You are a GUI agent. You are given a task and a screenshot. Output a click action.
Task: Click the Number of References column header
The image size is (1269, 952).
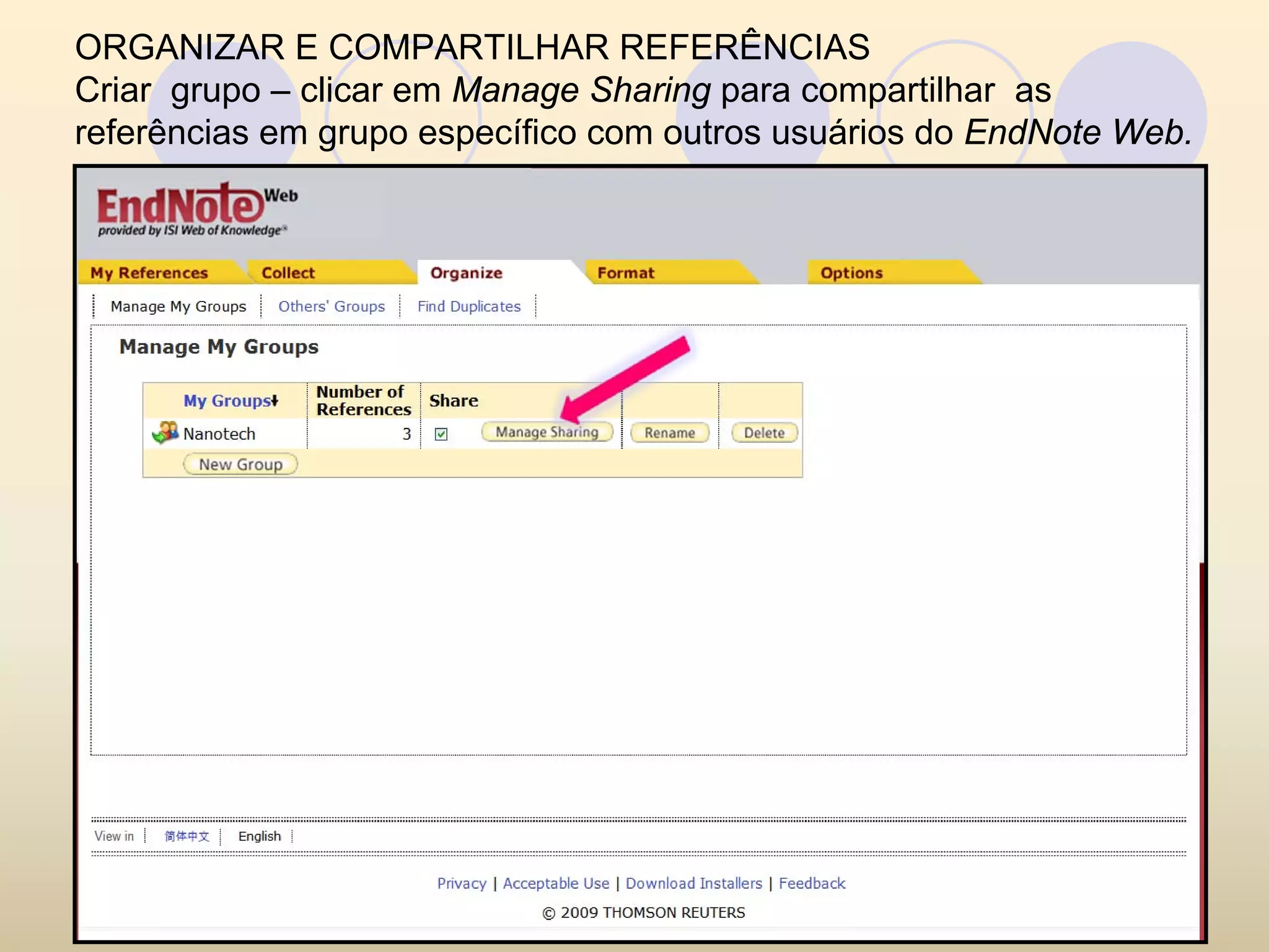coord(364,401)
